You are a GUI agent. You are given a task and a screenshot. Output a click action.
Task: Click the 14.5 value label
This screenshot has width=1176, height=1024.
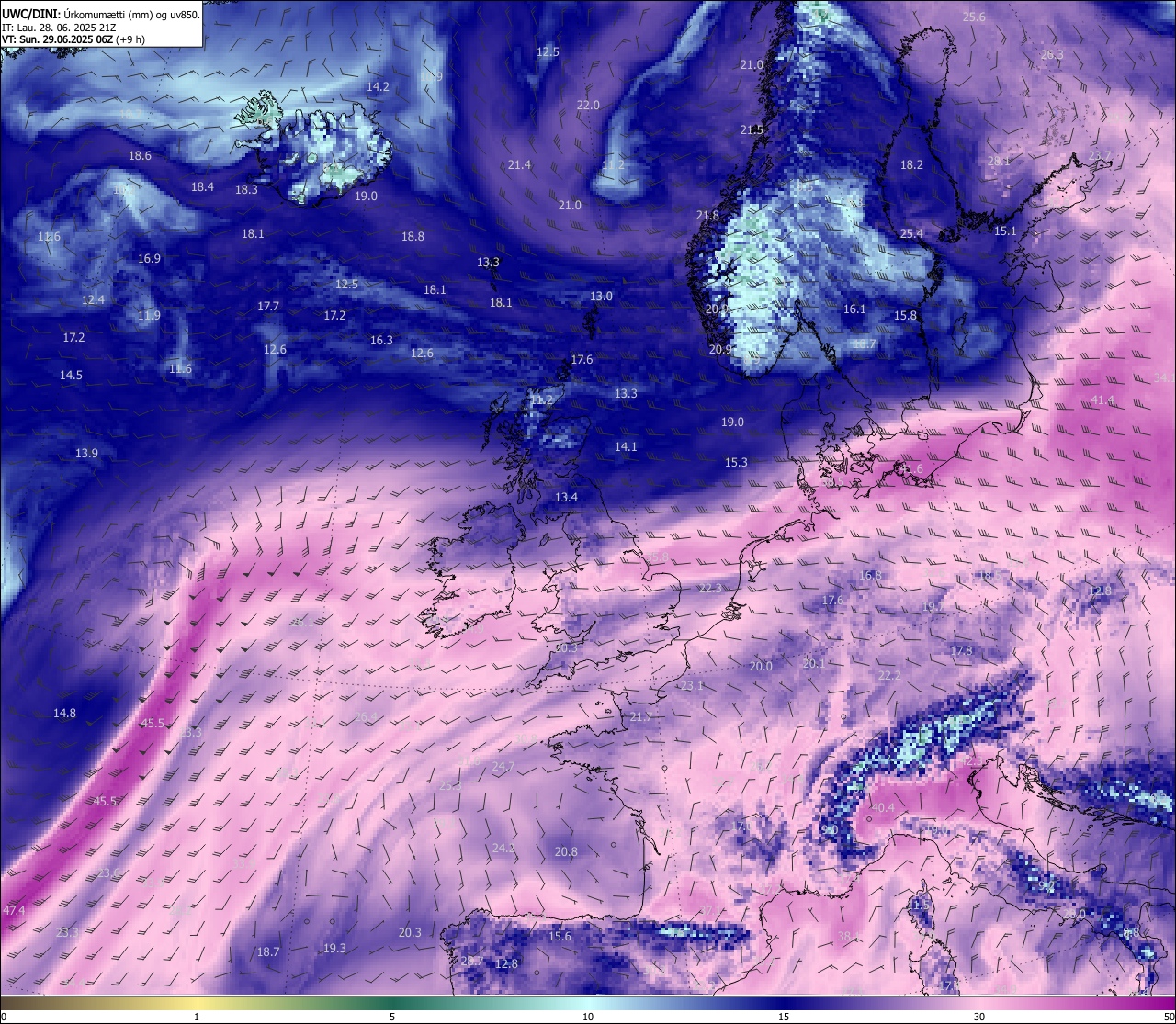(71, 376)
